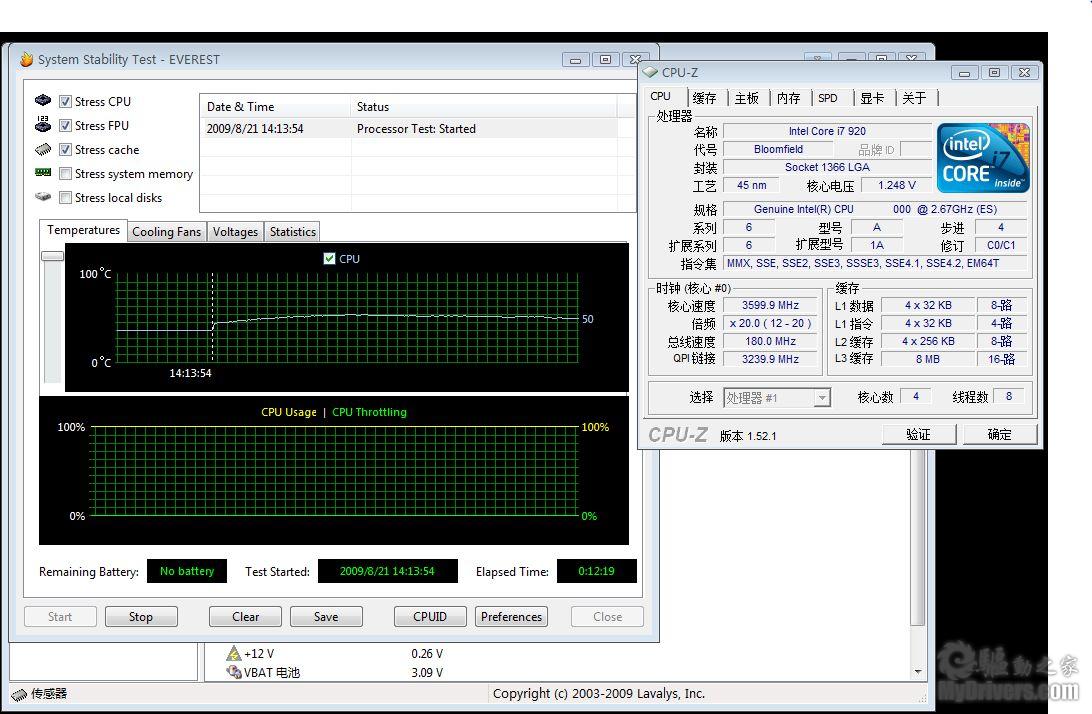Open the 显卡 tab in CPU-Z
The image size is (1092, 714).
tap(872, 98)
